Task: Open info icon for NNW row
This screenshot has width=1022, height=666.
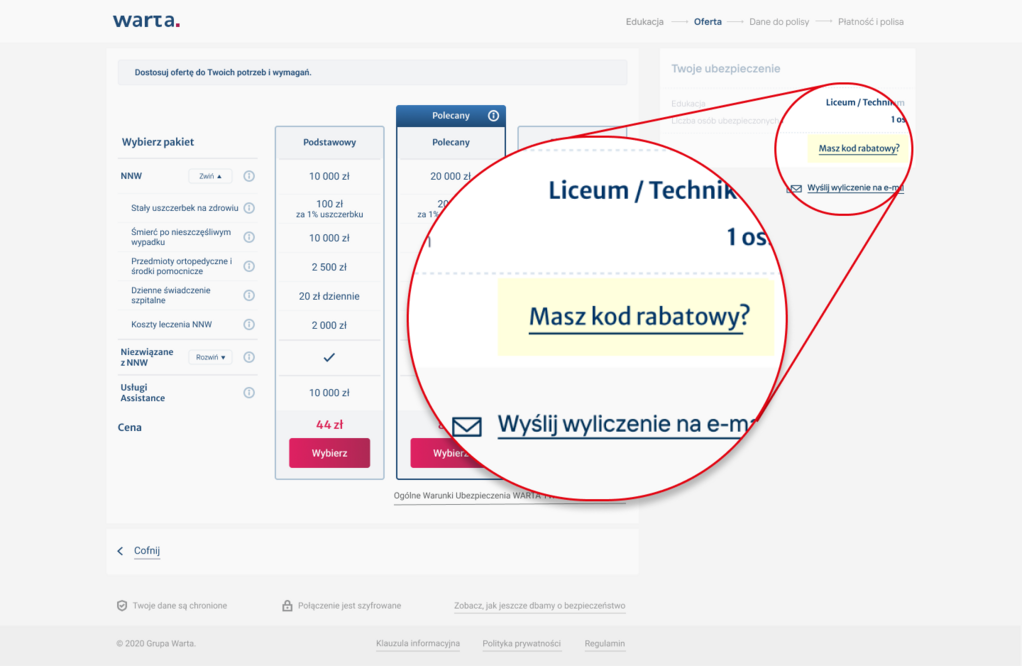Action: click(249, 176)
